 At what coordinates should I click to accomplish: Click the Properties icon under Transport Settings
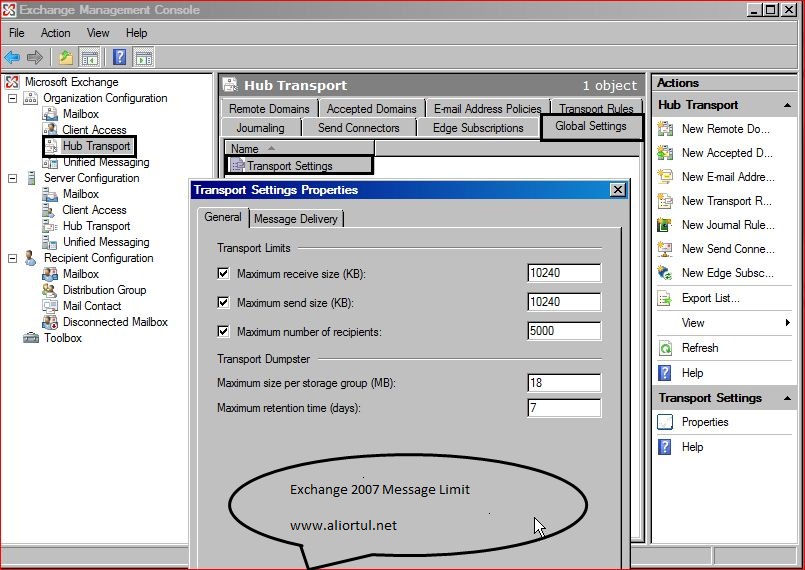click(x=665, y=422)
